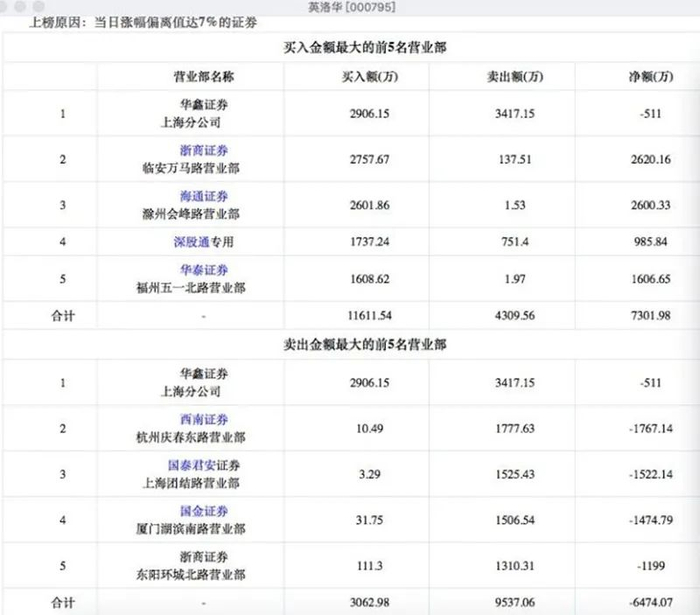Select the total sell amount 4309.56

(x=515, y=316)
